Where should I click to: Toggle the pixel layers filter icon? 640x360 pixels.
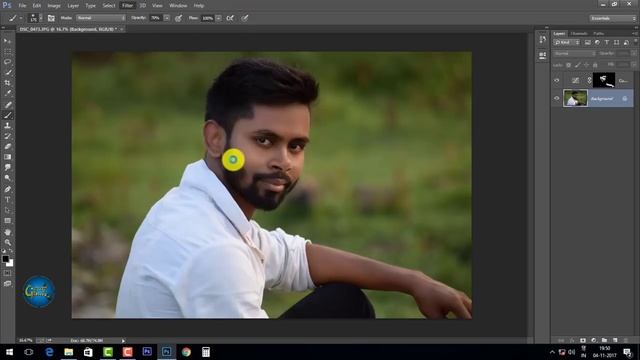point(588,42)
